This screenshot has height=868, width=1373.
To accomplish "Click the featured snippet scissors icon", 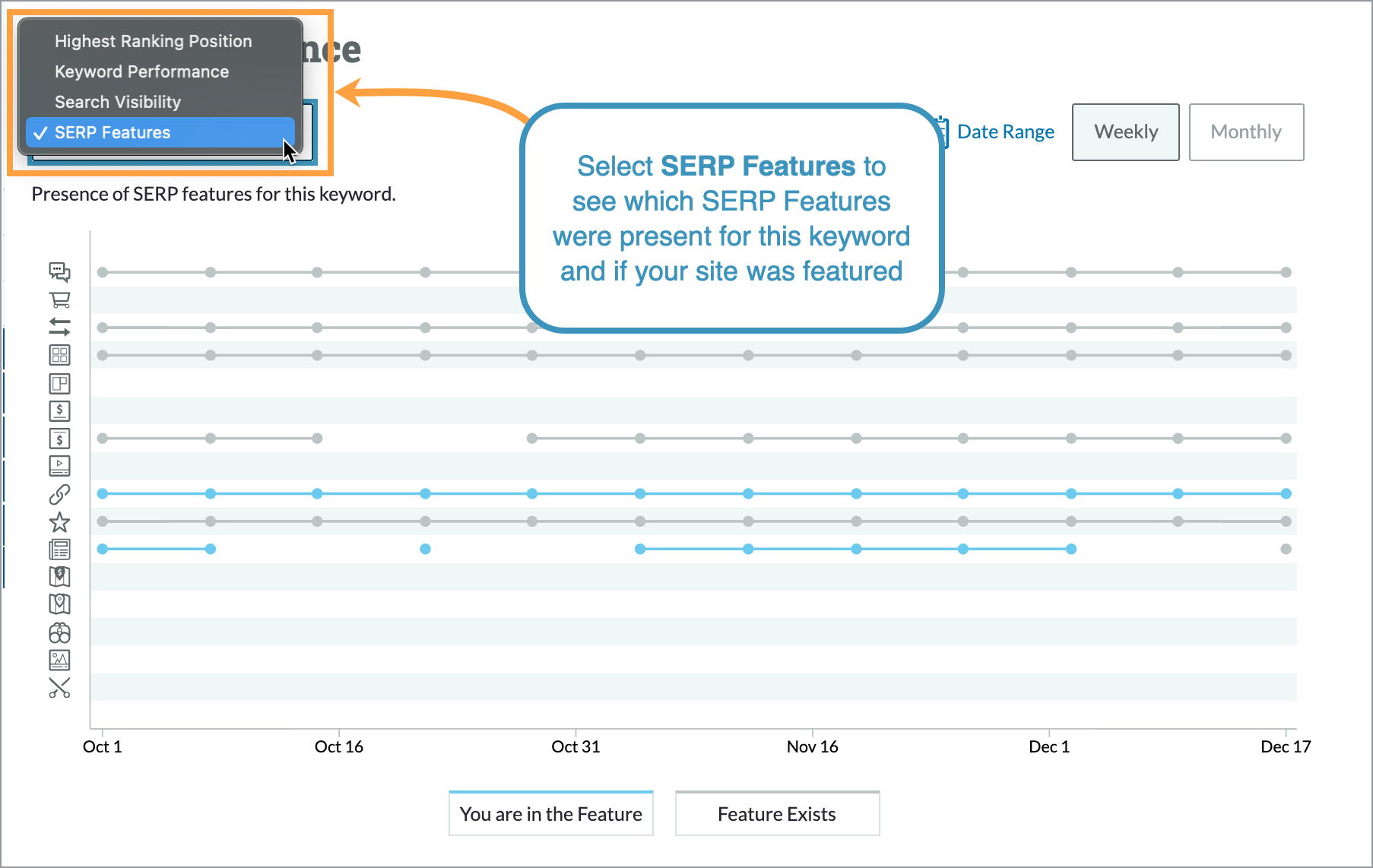I will (x=59, y=688).
